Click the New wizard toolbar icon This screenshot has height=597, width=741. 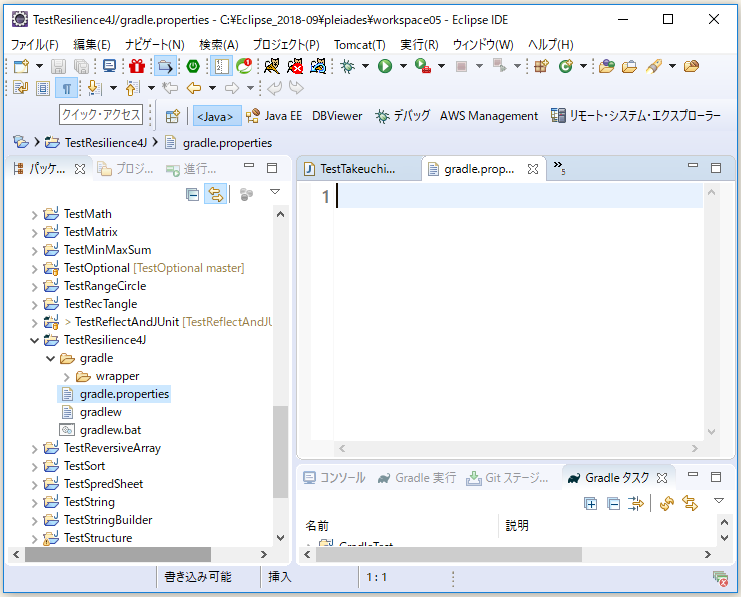pyautogui.click(x=21, y=66)
